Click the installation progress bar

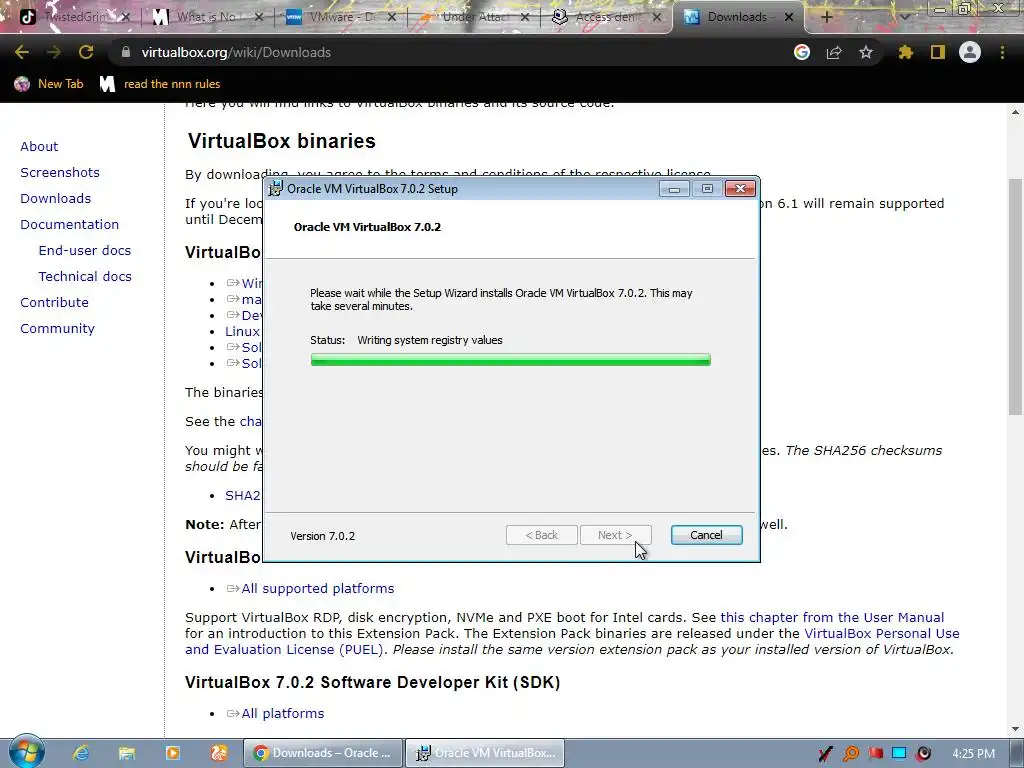click(511, 360)
